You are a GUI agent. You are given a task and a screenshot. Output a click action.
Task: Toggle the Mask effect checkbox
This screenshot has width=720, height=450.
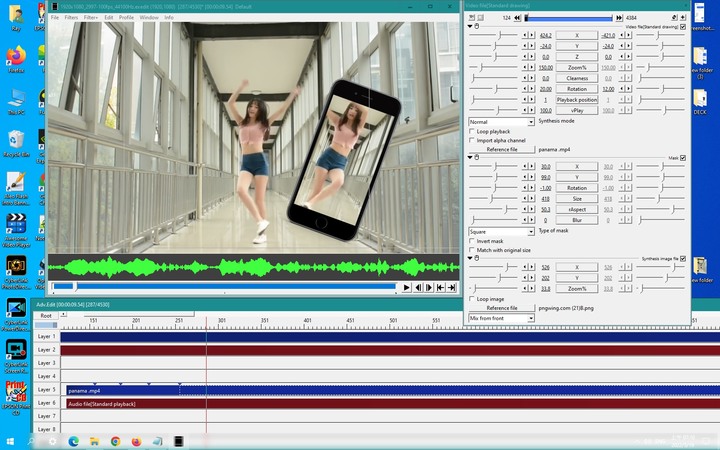coord(683,158)
